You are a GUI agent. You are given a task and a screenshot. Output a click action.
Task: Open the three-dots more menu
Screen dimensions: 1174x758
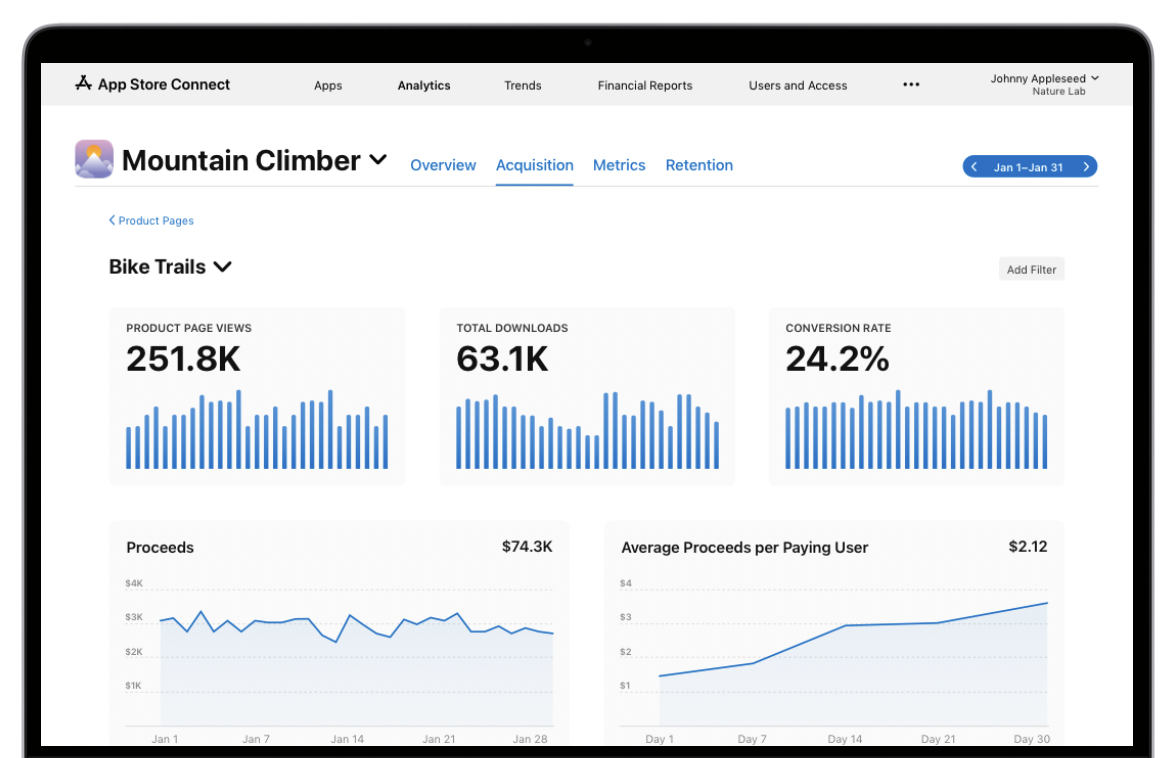[910, 85]
